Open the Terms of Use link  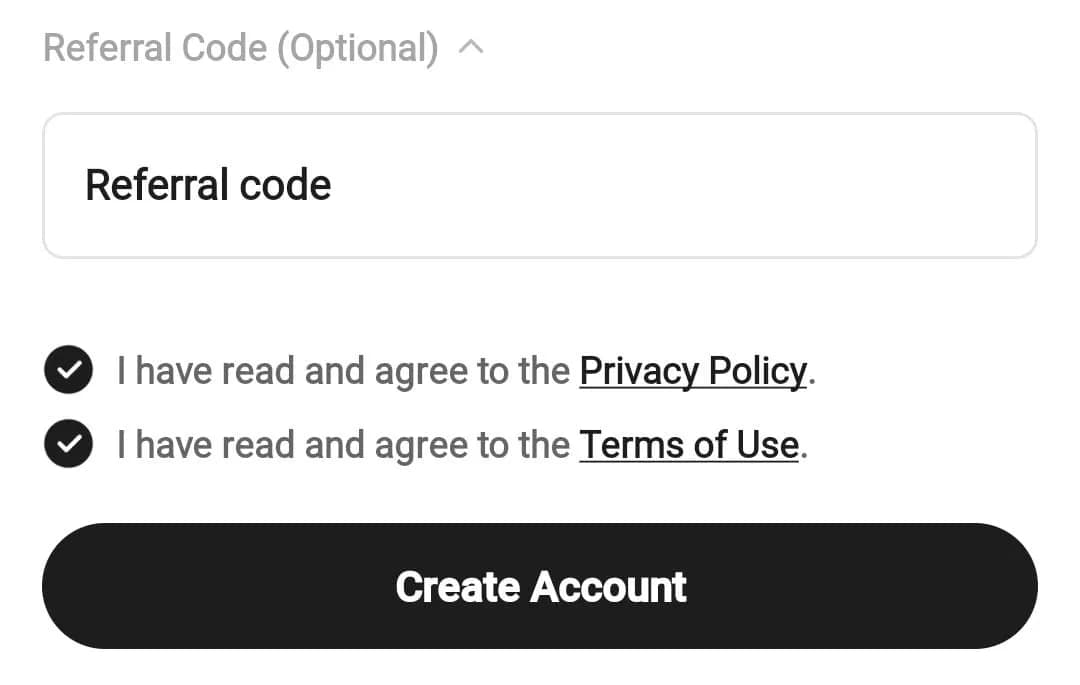click(689, 445)
